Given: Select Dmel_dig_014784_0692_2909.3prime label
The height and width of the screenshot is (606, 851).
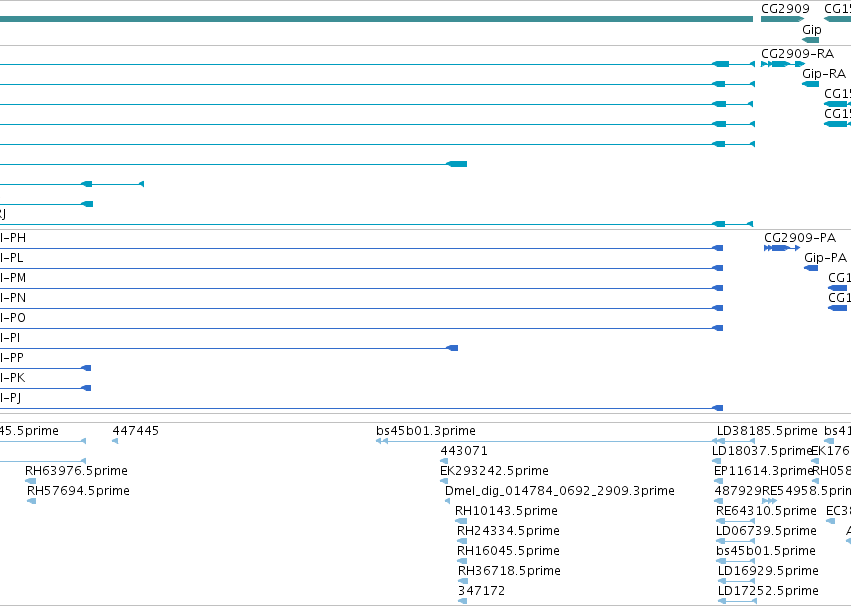Looking at the screenshot, I should (x=560, y=491).
